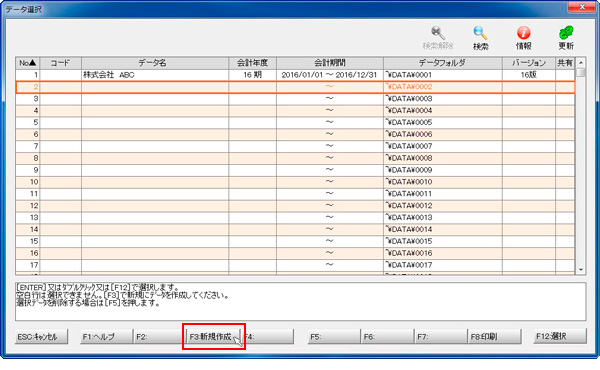Select the 株式会社 ABC data name cell
Viewport: 600px width, 370px height.
pos(155,75)
